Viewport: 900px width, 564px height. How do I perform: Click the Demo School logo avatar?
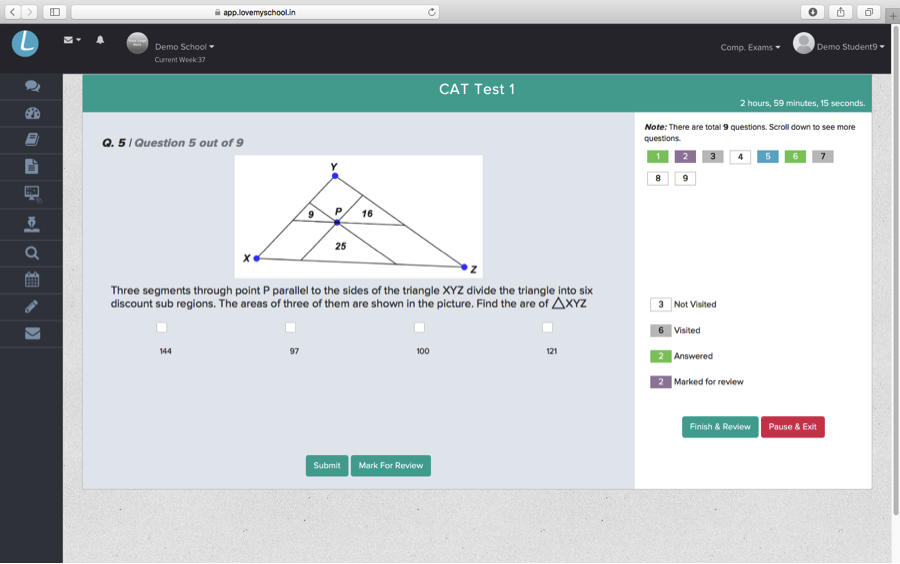point(137,43)
